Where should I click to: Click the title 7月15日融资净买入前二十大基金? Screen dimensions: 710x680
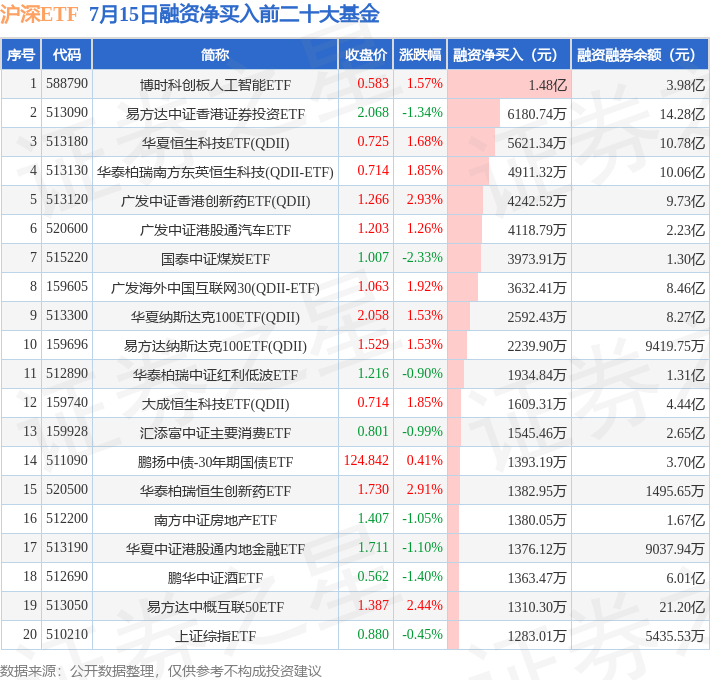(234, 14)
